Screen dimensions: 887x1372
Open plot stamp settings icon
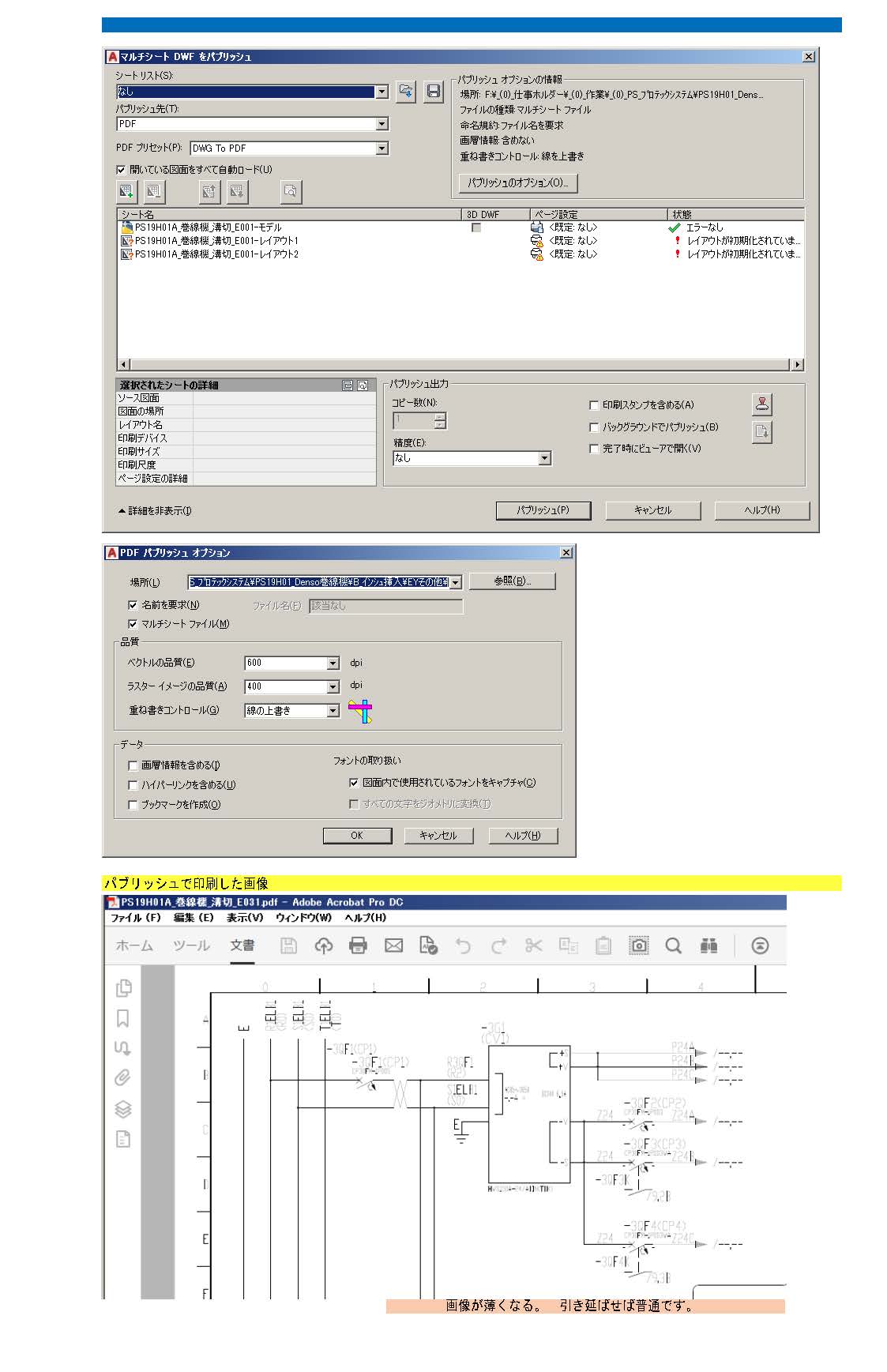761,404
